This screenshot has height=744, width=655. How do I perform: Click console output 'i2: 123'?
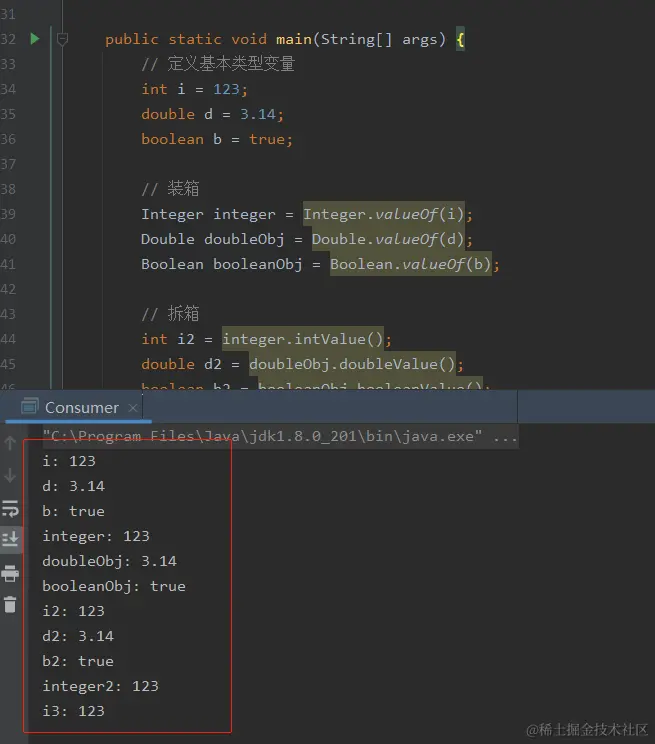[x=74, y=611]
